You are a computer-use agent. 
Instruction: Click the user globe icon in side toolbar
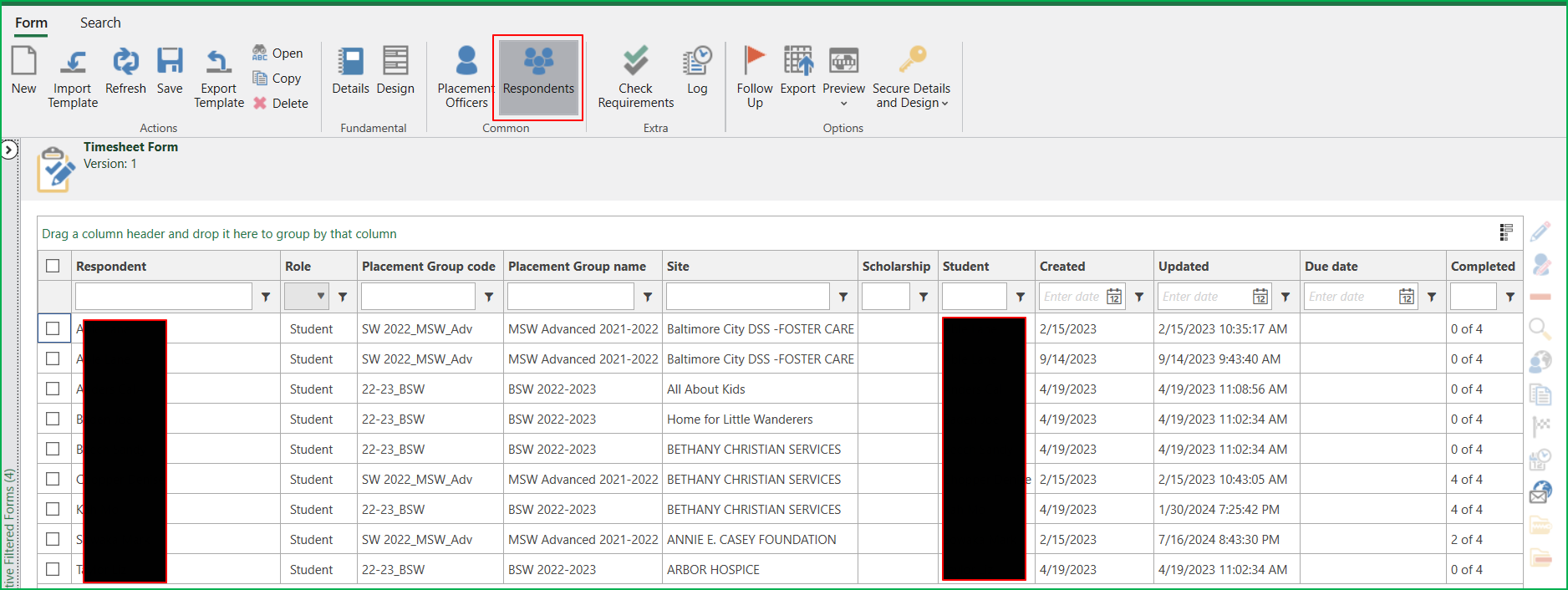1540,361
